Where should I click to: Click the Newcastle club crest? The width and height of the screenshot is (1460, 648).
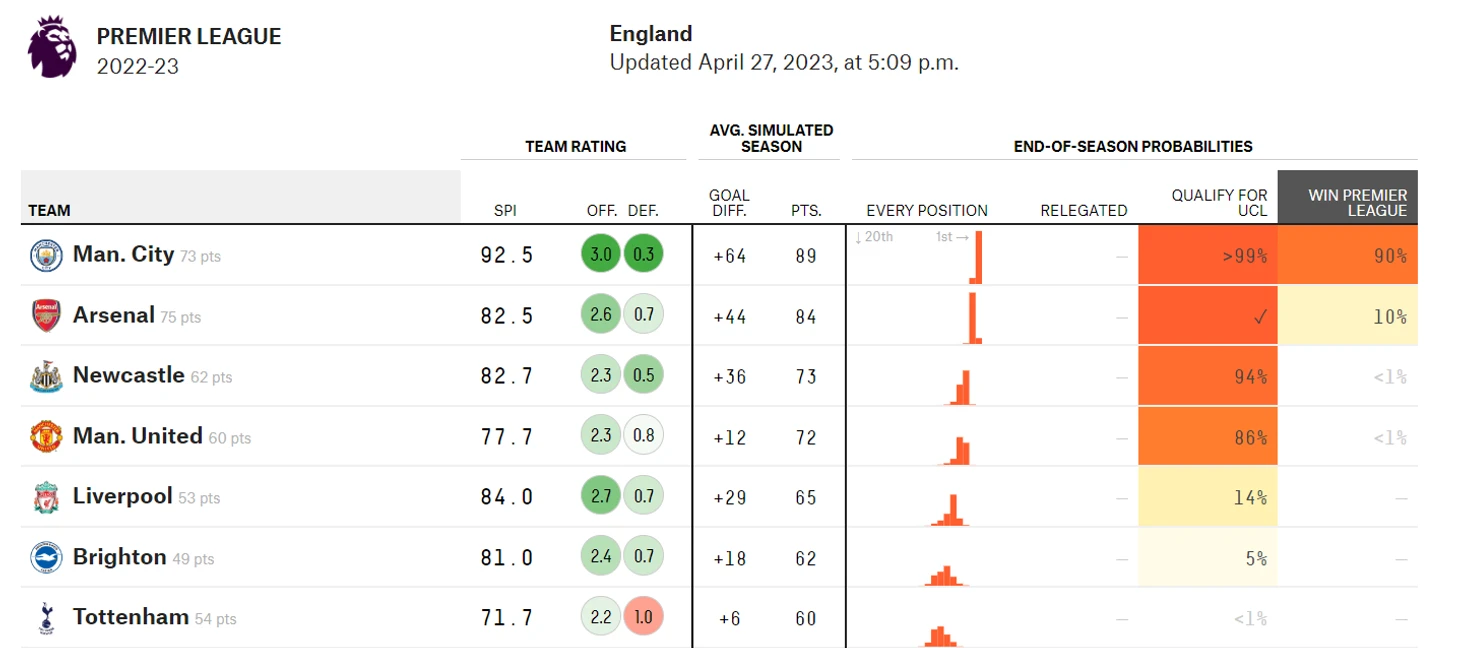pyautogui.click(x=46, y=377)
